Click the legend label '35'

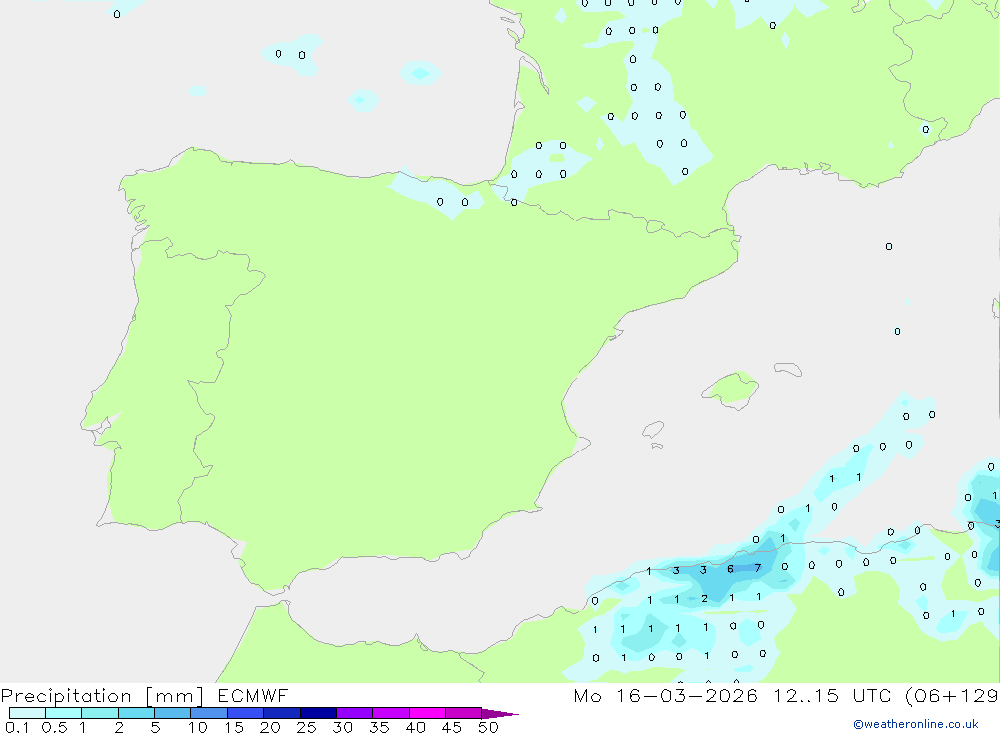point(379,727)
